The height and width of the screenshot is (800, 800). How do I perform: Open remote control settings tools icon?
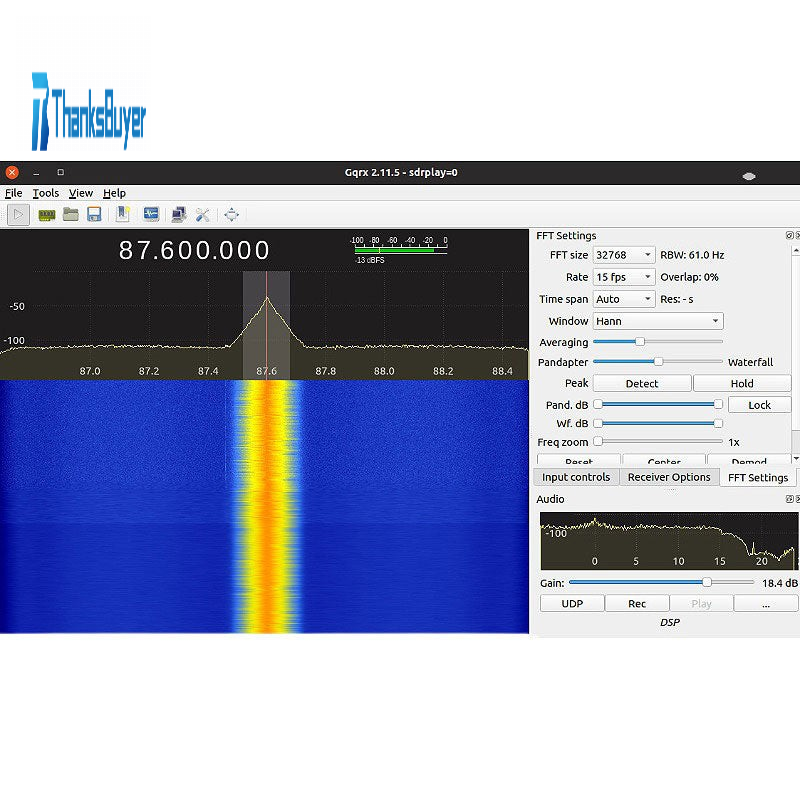click(x=203, y=214)
